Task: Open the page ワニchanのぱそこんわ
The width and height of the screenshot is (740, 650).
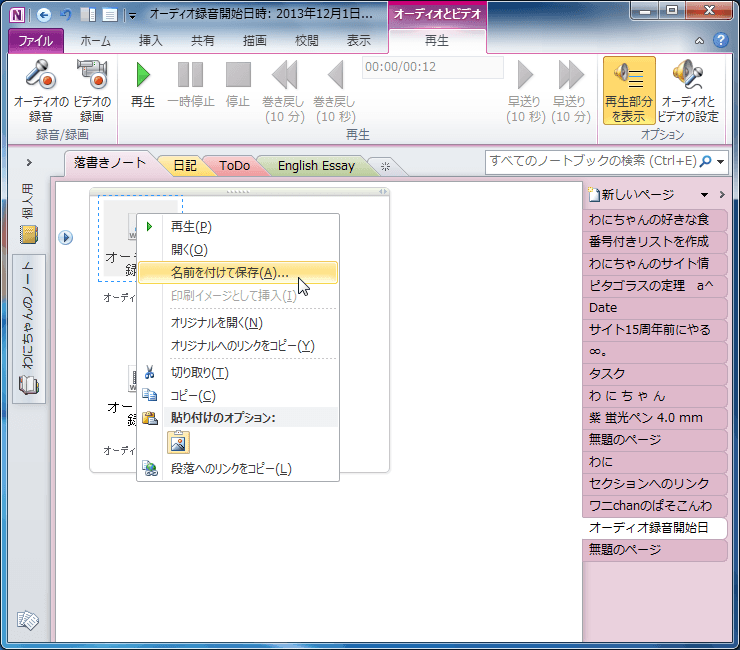Action: [x=655, y=506]
